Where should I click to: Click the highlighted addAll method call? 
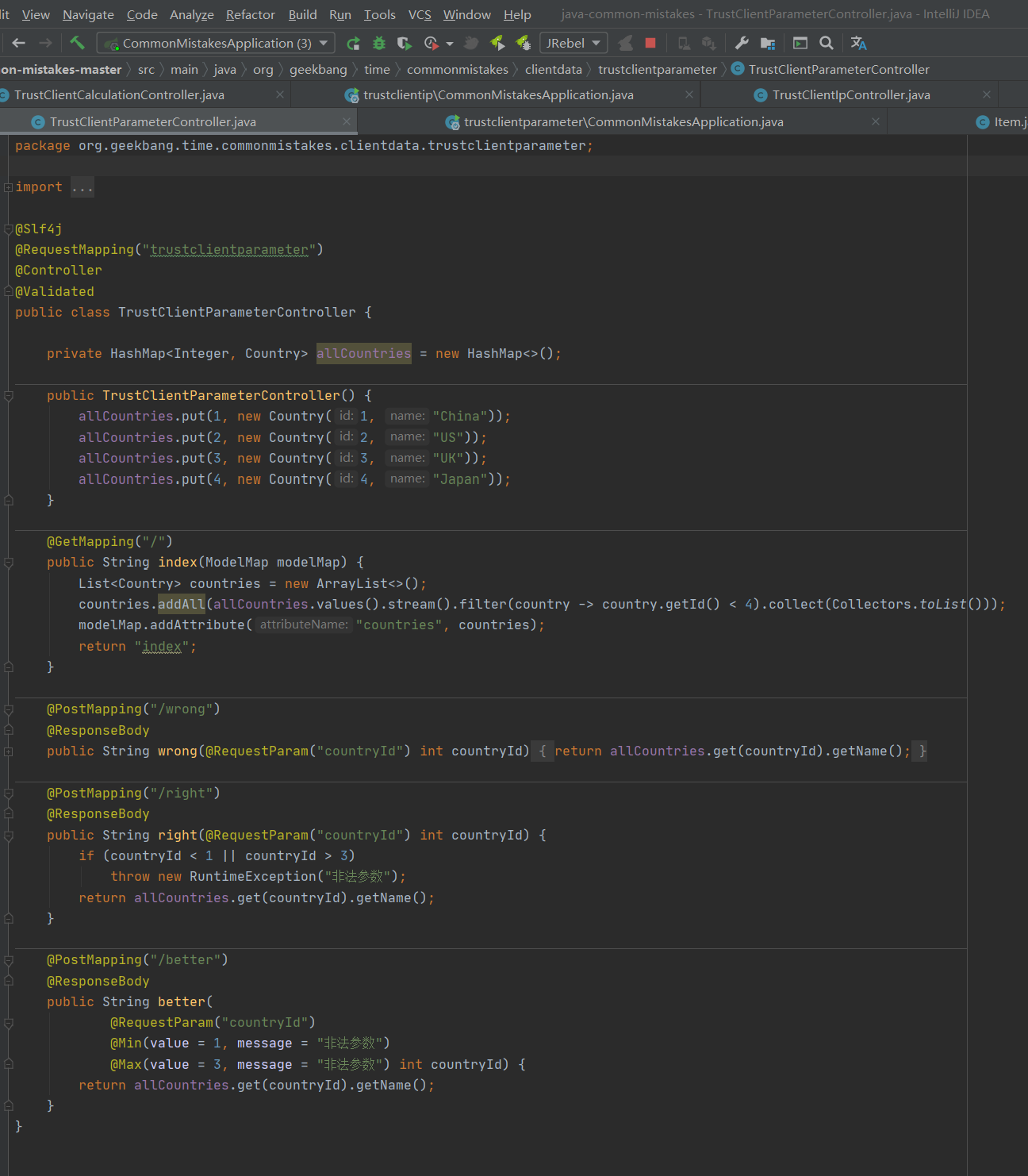coord(182,605)
